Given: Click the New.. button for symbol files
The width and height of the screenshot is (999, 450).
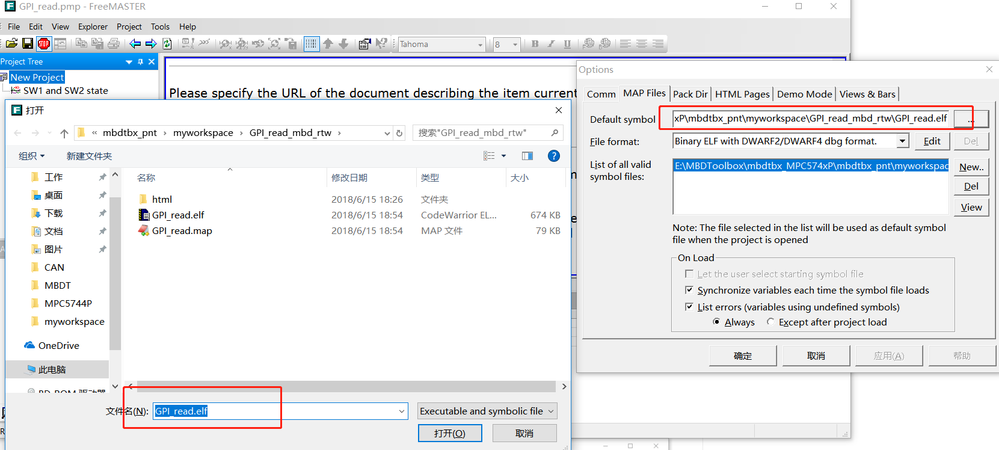Looking at the screenshot, I should (x=971, y=167).
